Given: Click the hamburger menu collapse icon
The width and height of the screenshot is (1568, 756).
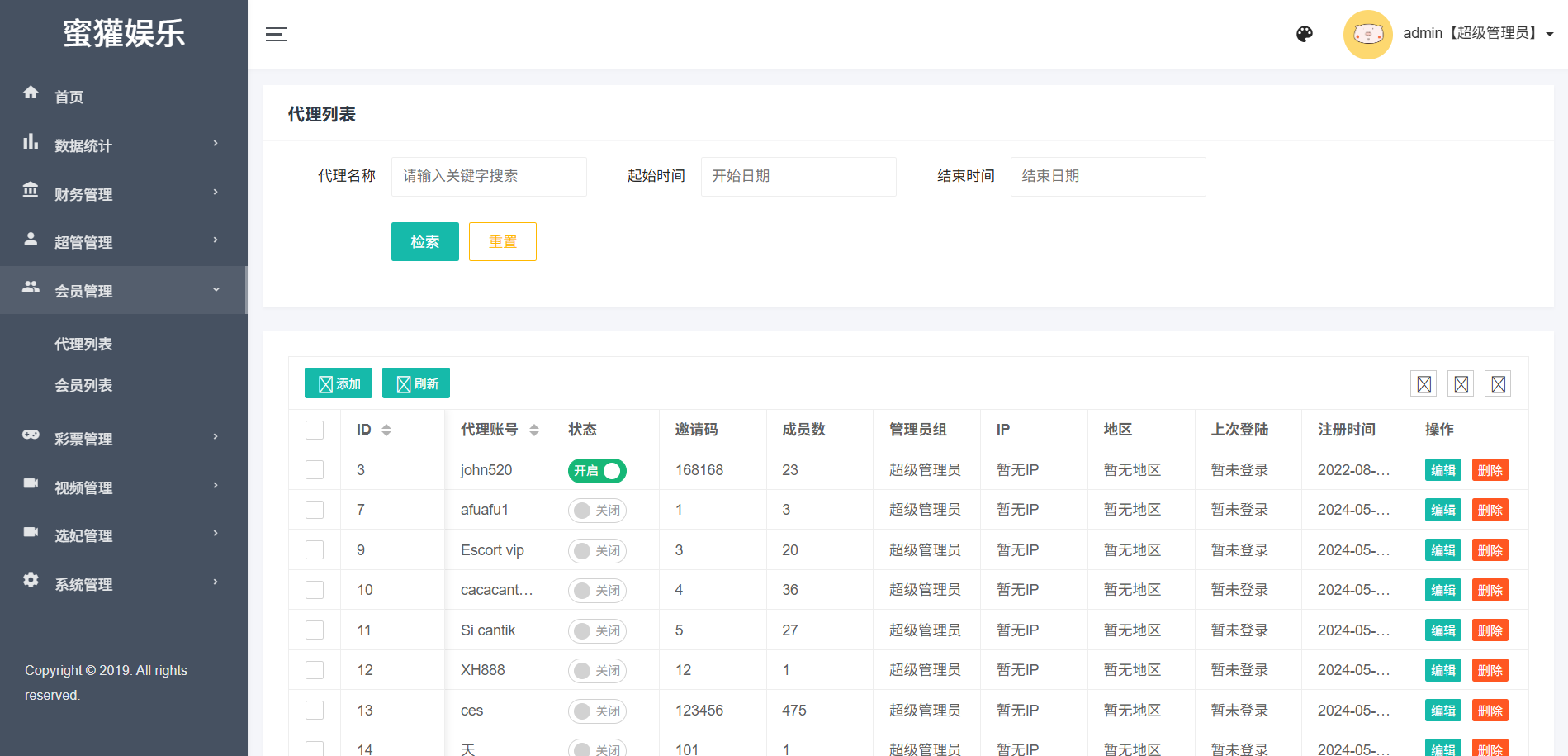Looking at the screenshot, I should [276, 34].
